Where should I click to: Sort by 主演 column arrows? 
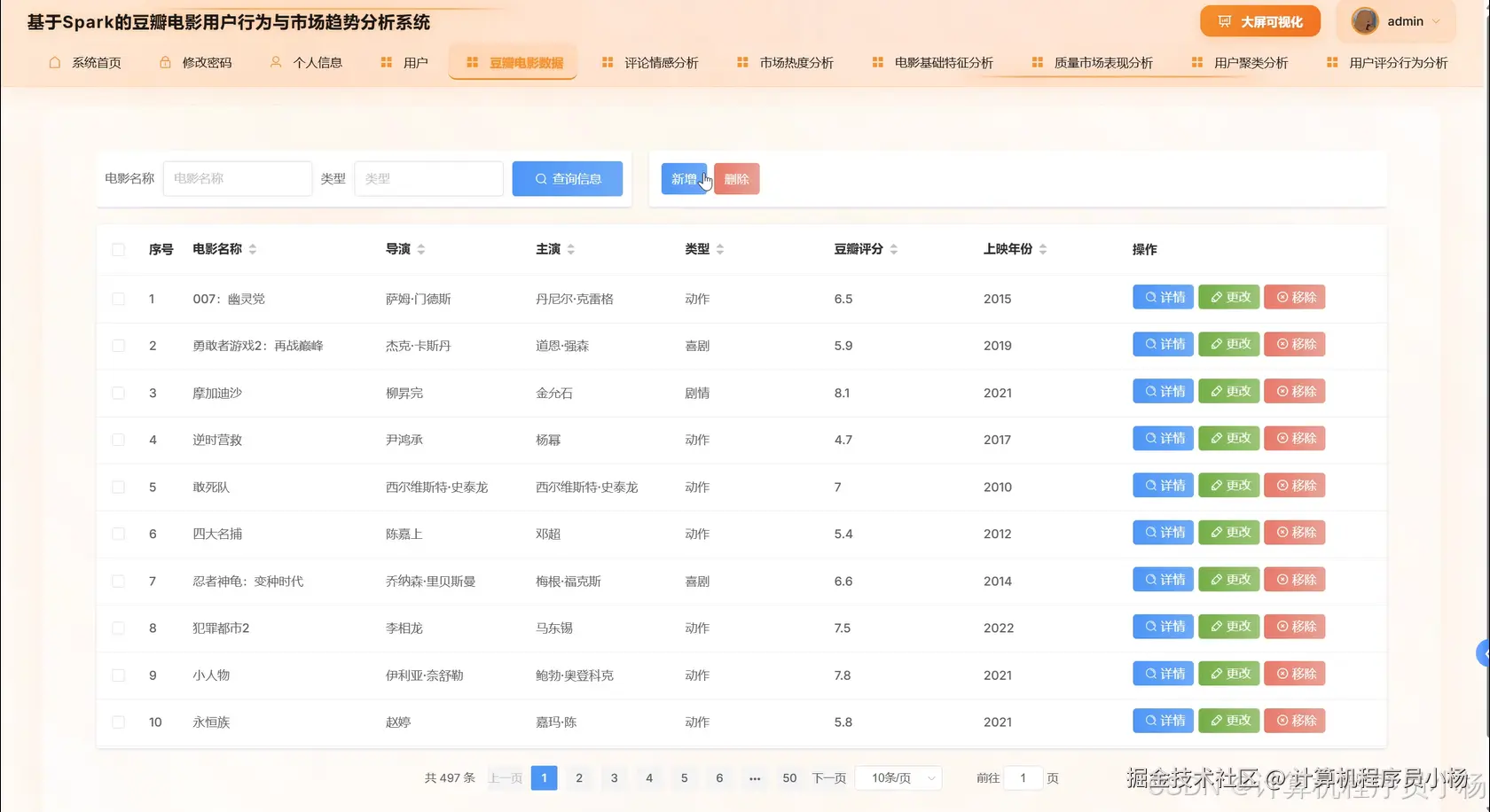click(571, 249)
